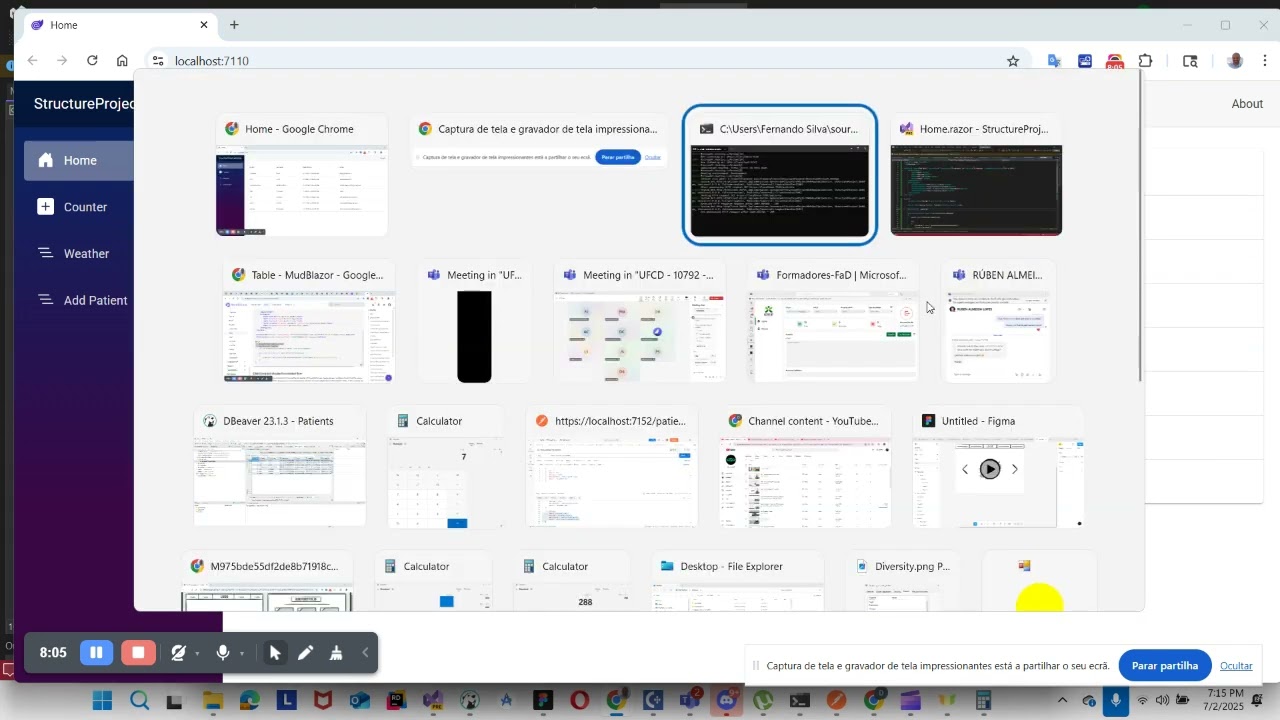The height and width of the screenshot is (720, 1280).
Task: Open Opera browser from taskbar
Action: 580,701
